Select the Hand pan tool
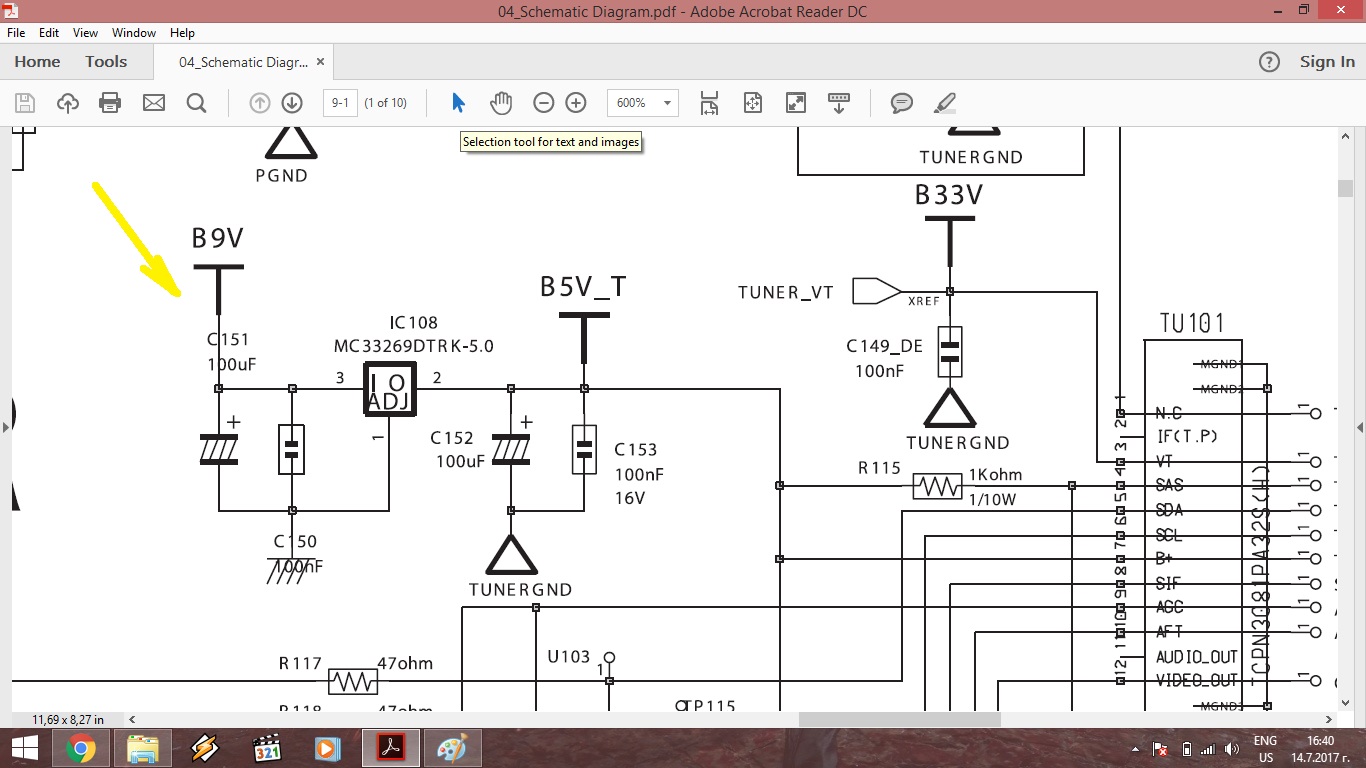 500,103
